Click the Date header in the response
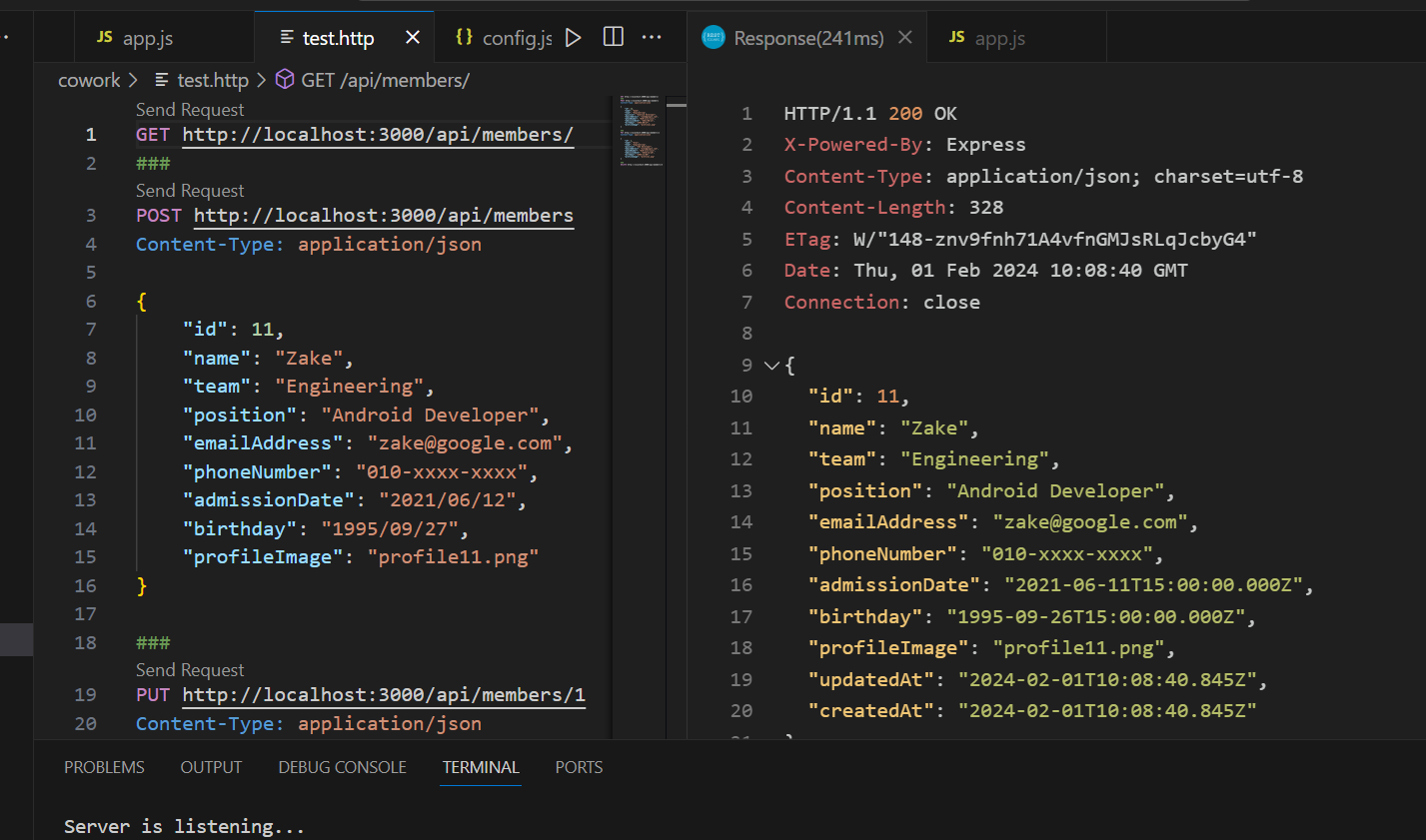 [985, 271]
